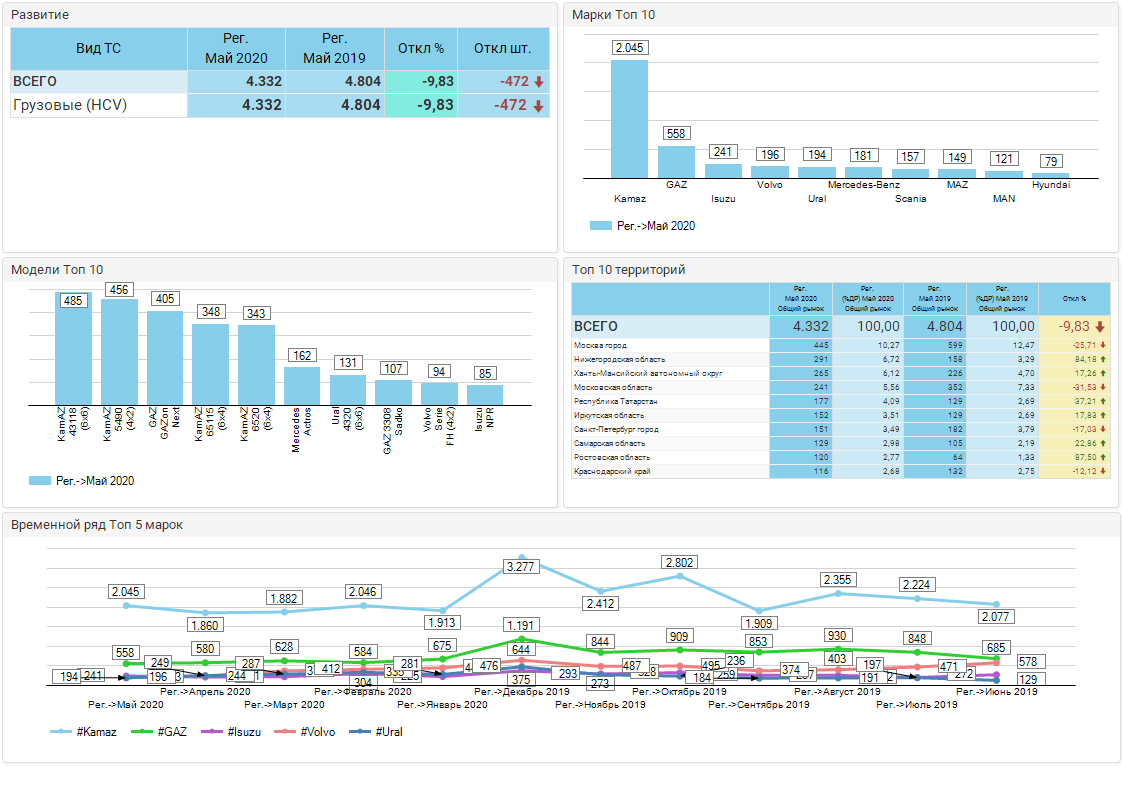Click the ВСЕГО label in Топ 10 территорий table

(x=596, y=327)
